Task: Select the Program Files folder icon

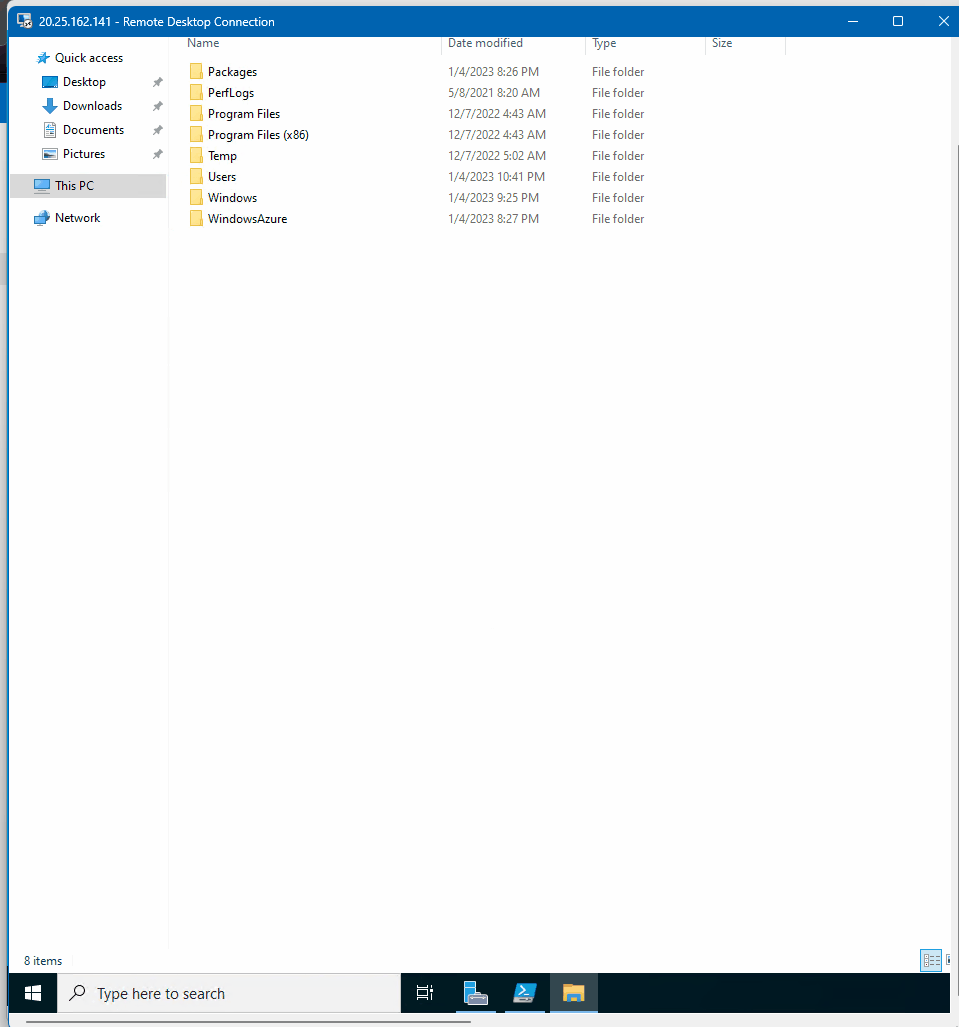Action: tap(196, 113)
